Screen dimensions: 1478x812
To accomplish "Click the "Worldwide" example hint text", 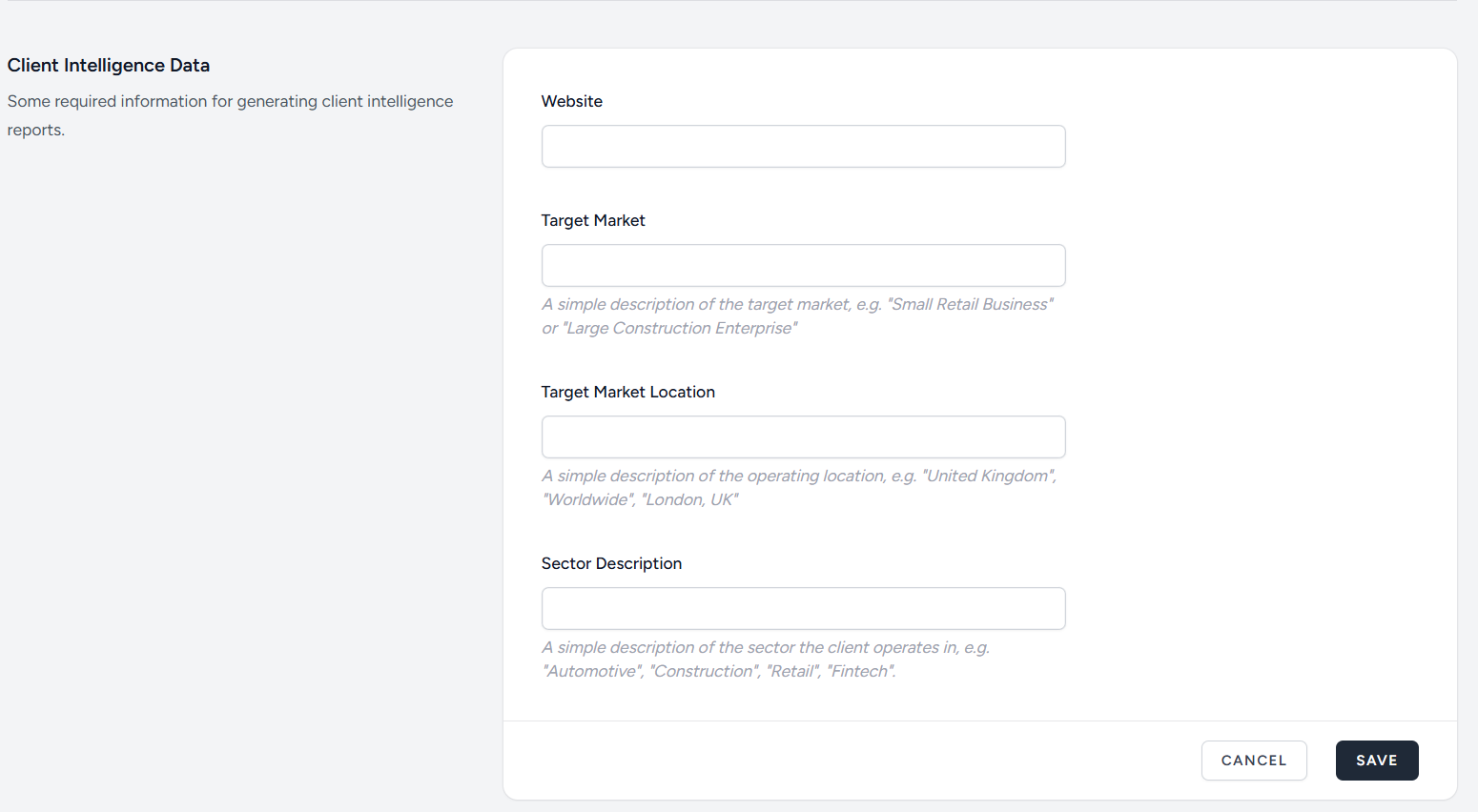I will tap(588, 499).
